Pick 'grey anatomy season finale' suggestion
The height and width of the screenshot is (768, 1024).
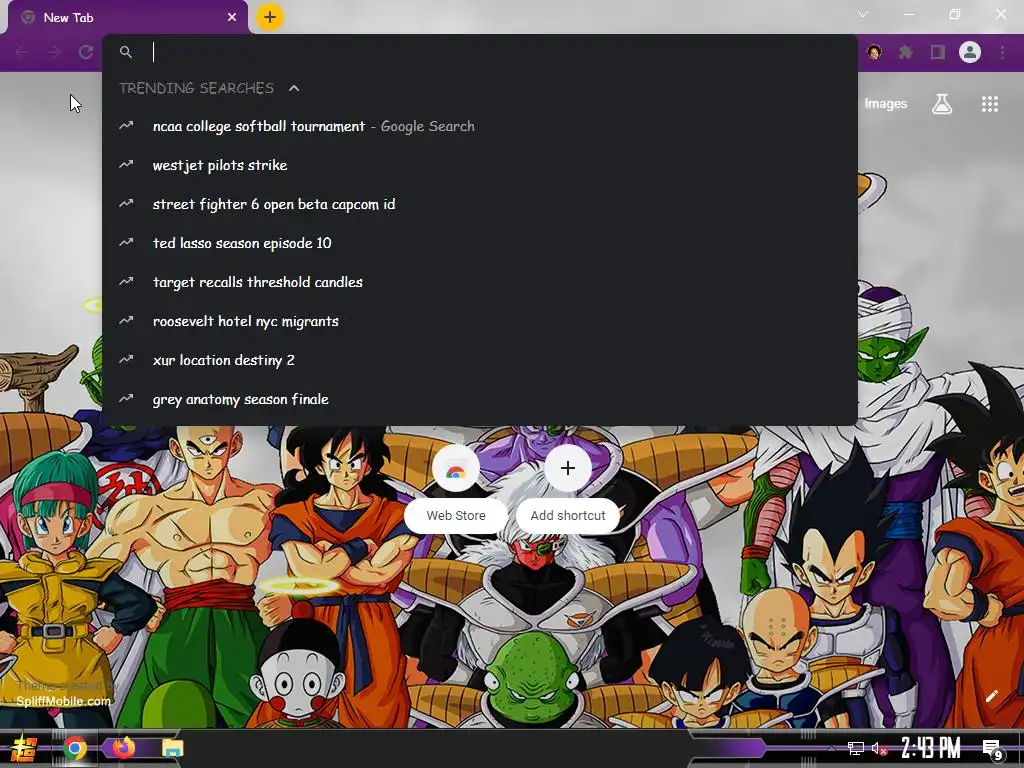click(x=479, y=399)
